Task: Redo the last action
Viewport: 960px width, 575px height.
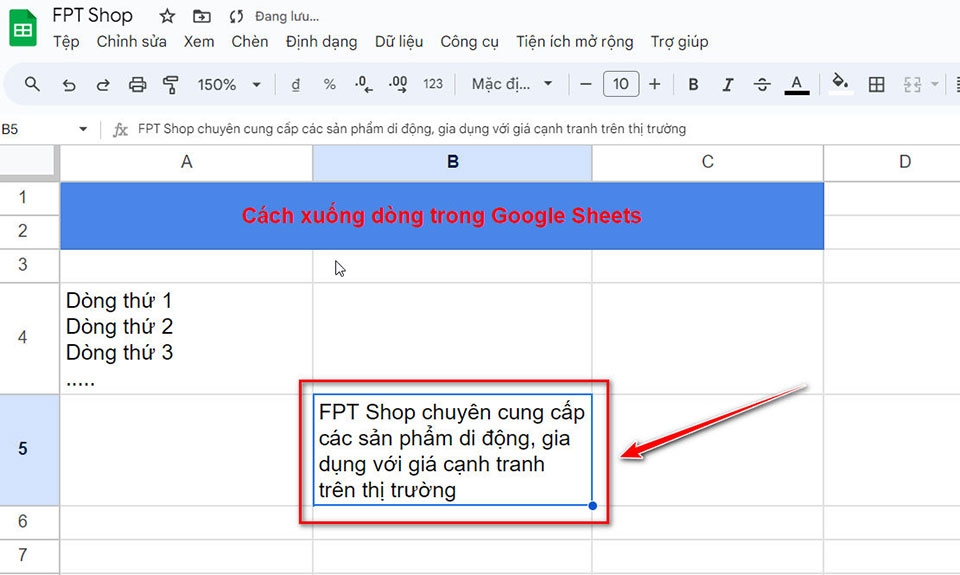Action: click(103, 85)
